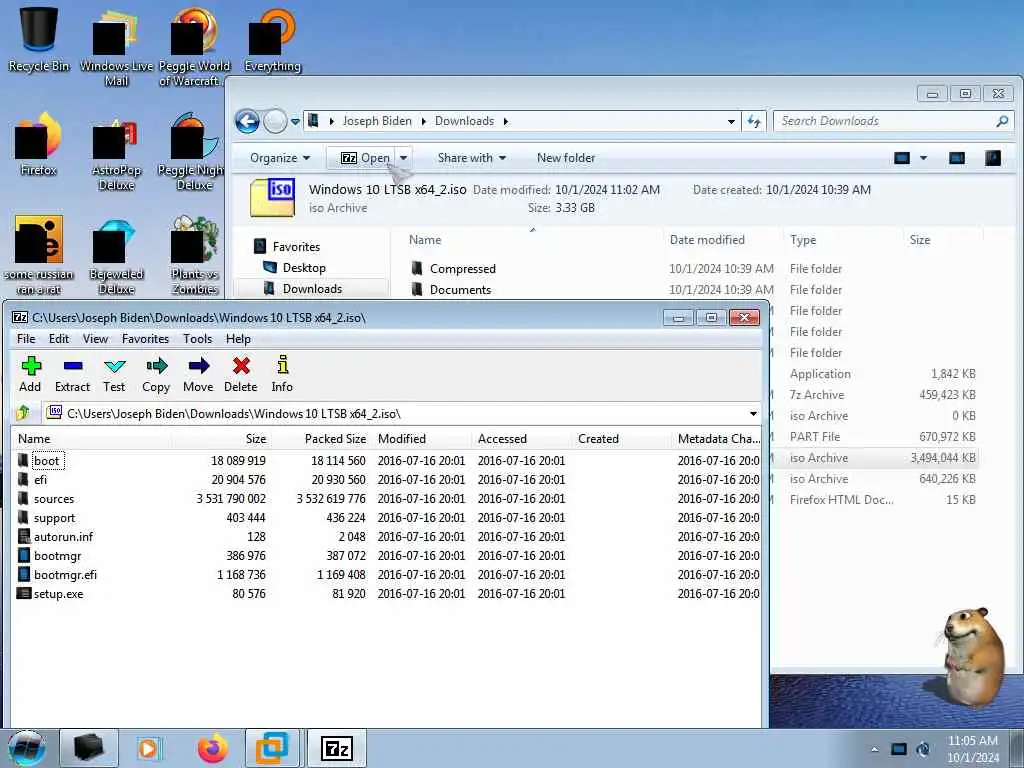
Task: Select the sources folder in 7-Zip
Action: pyautogui.click(x=54, y=499)
